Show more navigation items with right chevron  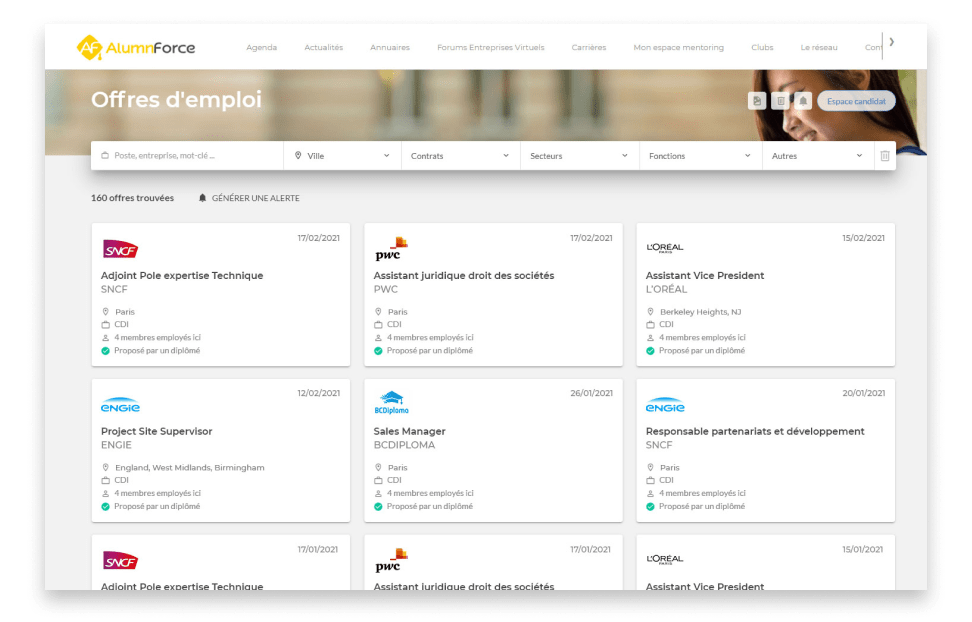point(891,42)
